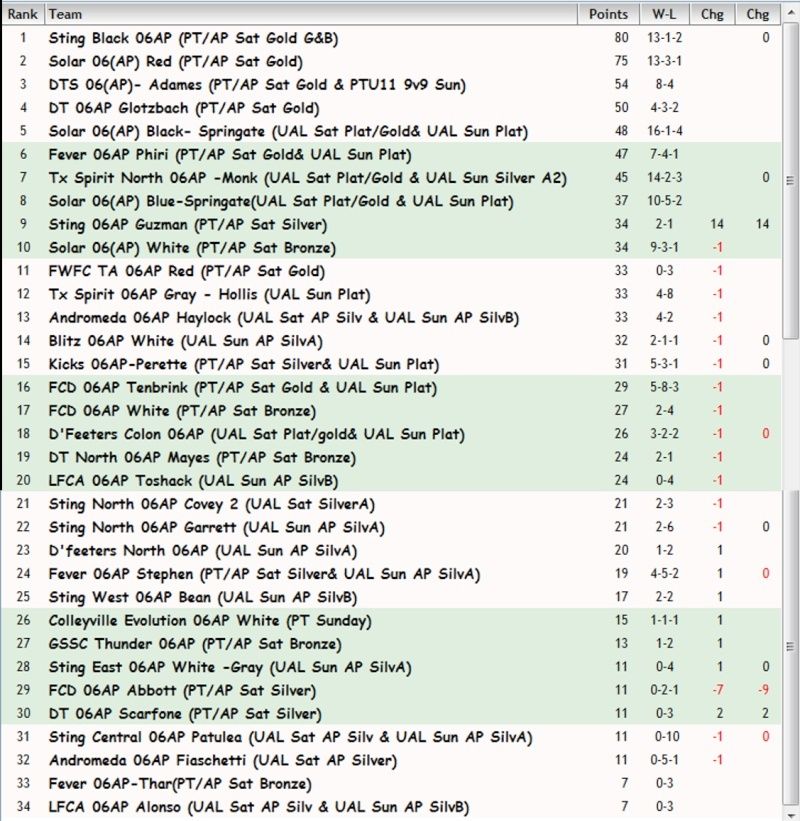Click the 14-2-3 record cell
Viewport: 800px width, 821px height.
pyautogui.click(x=664, y=177)
